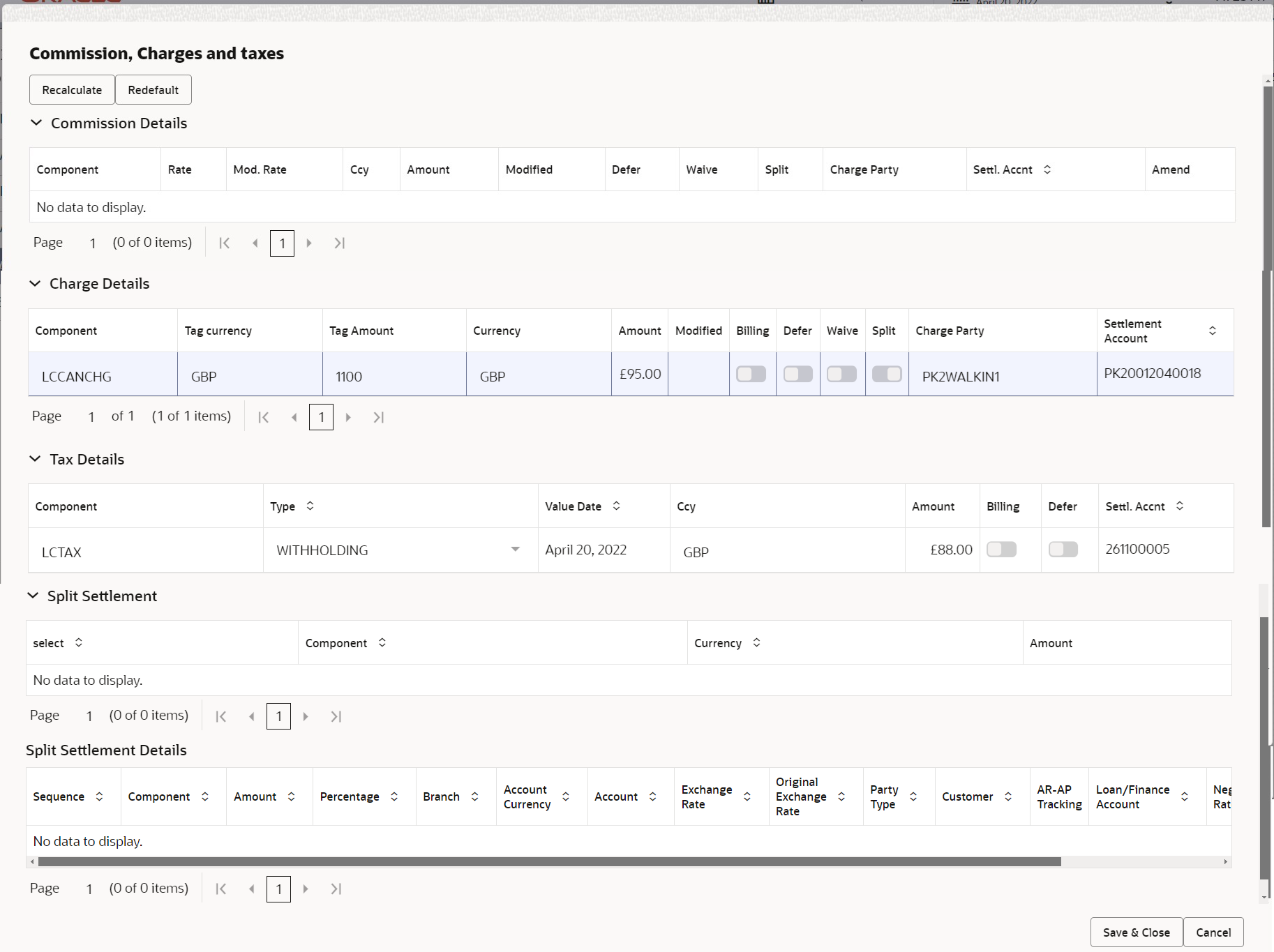This screenshot has height=952, width=1274.
Task: Sort the Settl. Accnt column in Commission Details
Action: tap(1047, 169)
